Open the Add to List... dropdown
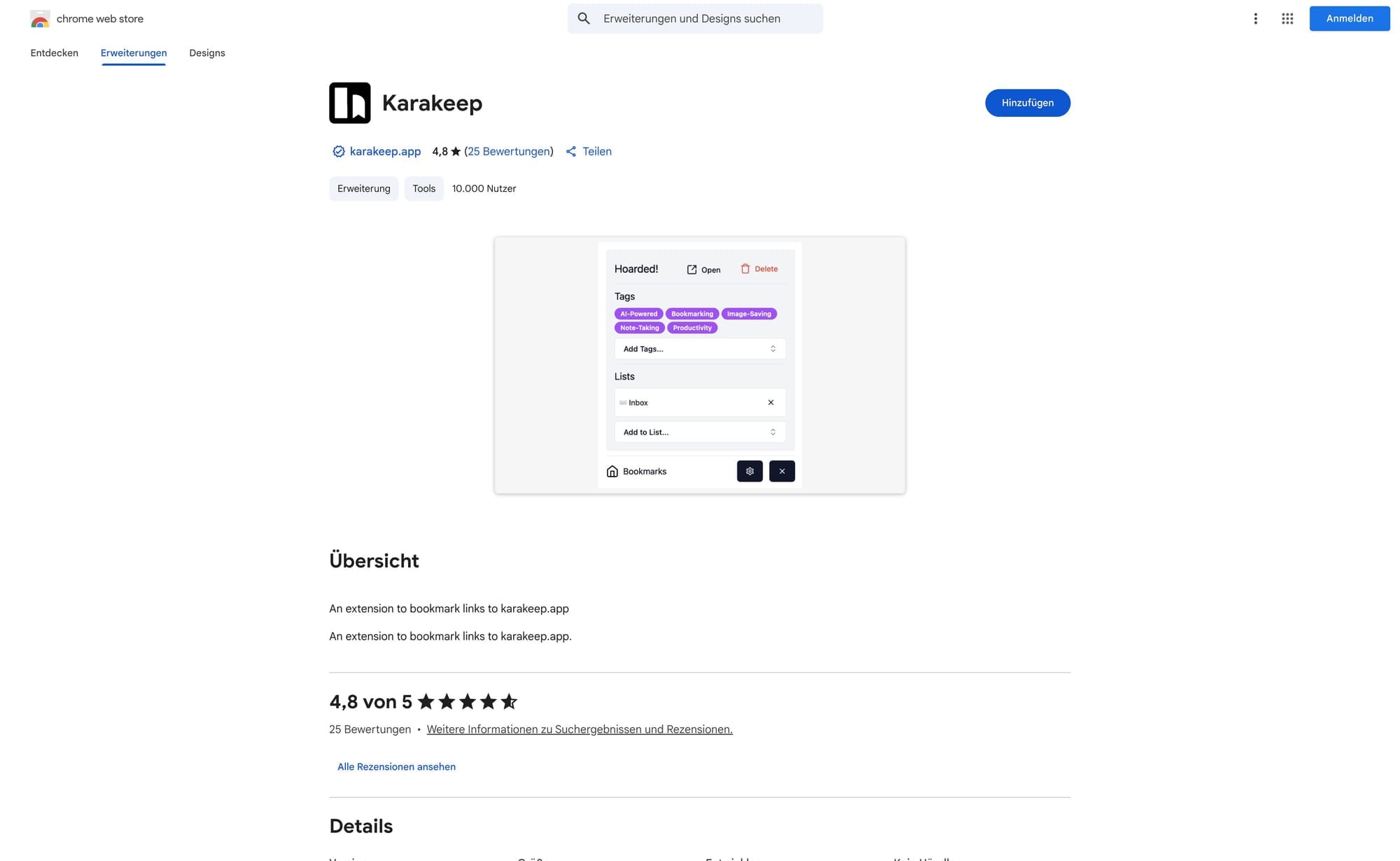1400x861 pixels. [x=700, y=432]
